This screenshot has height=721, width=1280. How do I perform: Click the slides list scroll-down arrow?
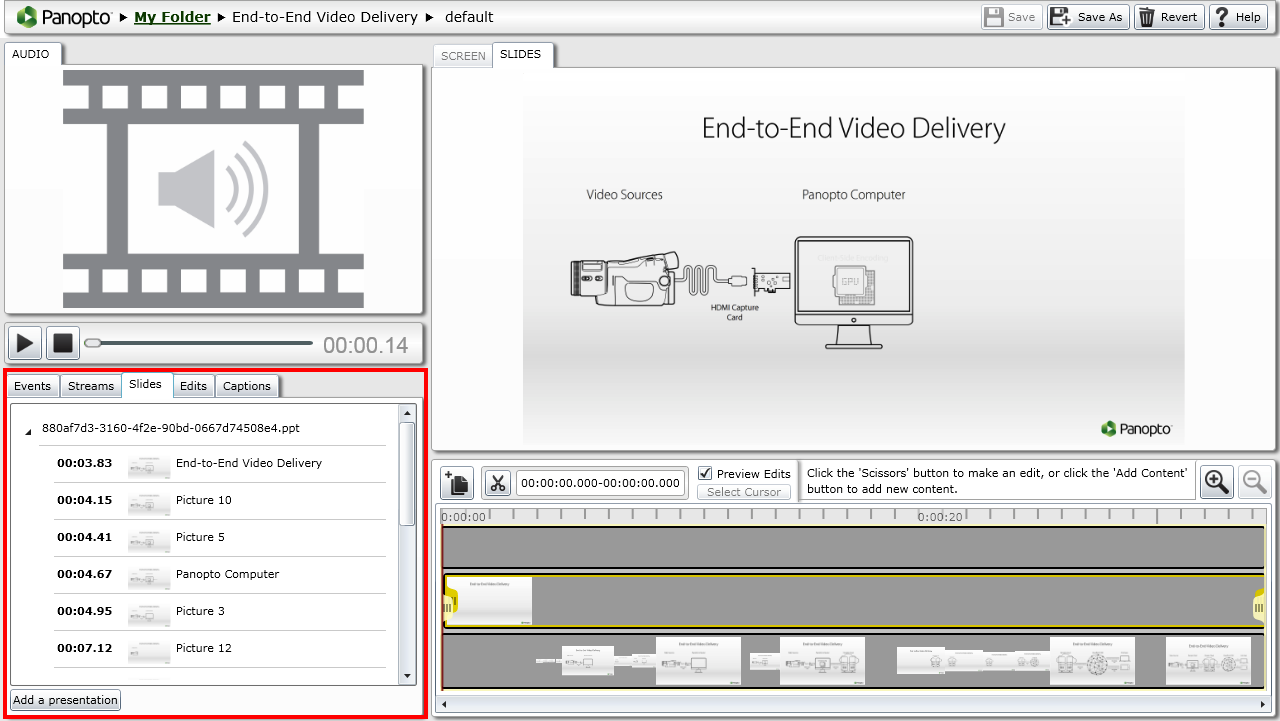pos(407,676)
